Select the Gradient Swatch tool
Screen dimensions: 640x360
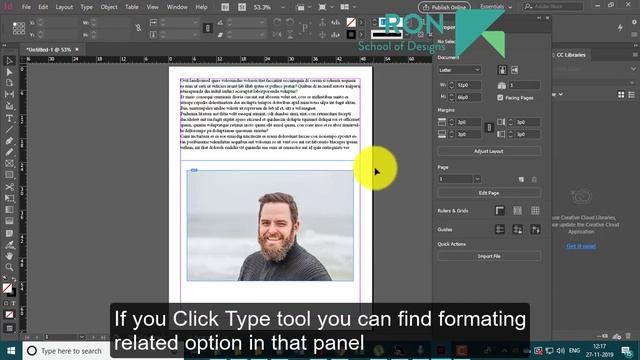point(9,210)
